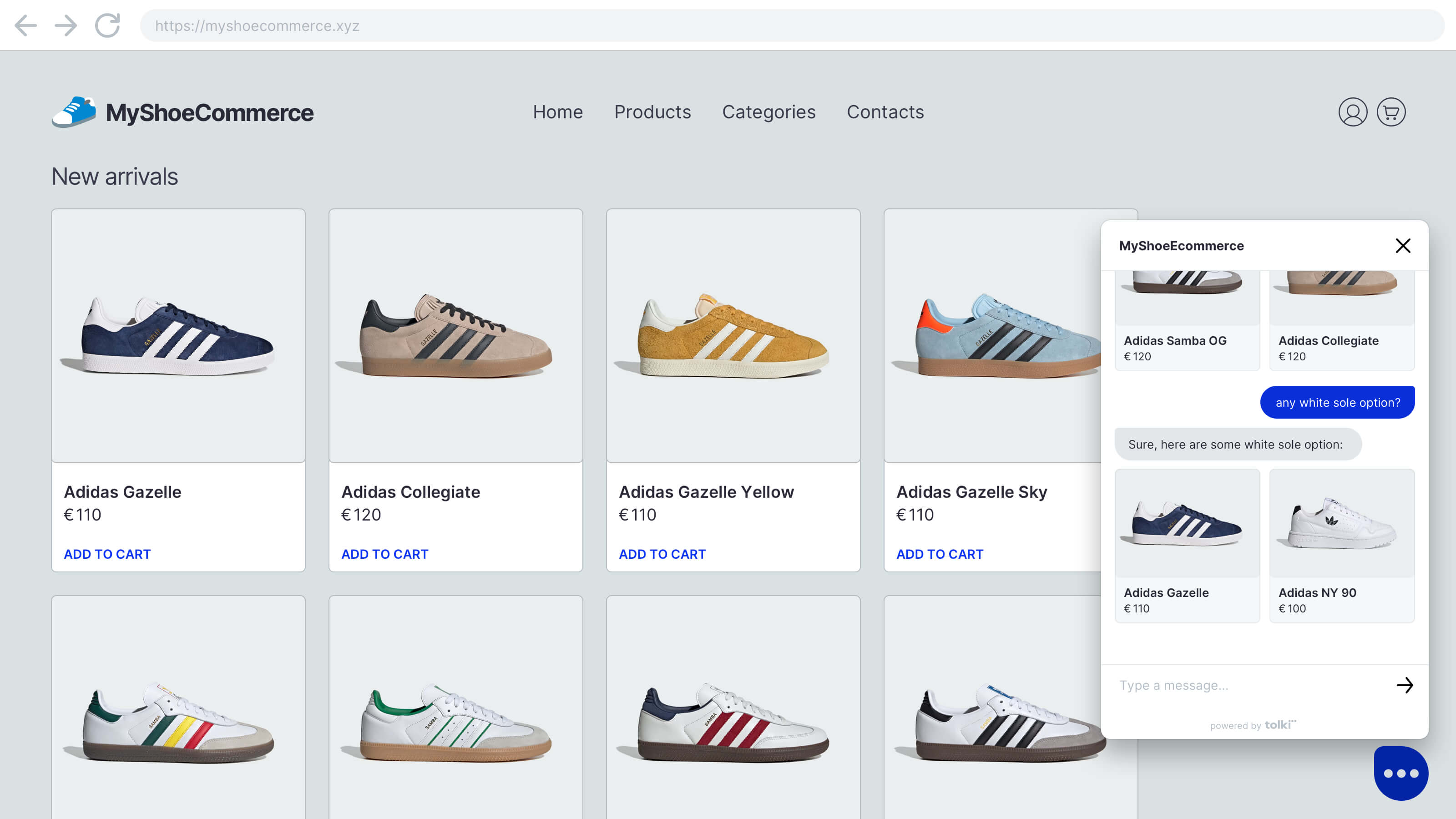Click the powered by tolki link
Image resolution: width=1456 pixels, height=819 pixels.
coord(1253,725)
